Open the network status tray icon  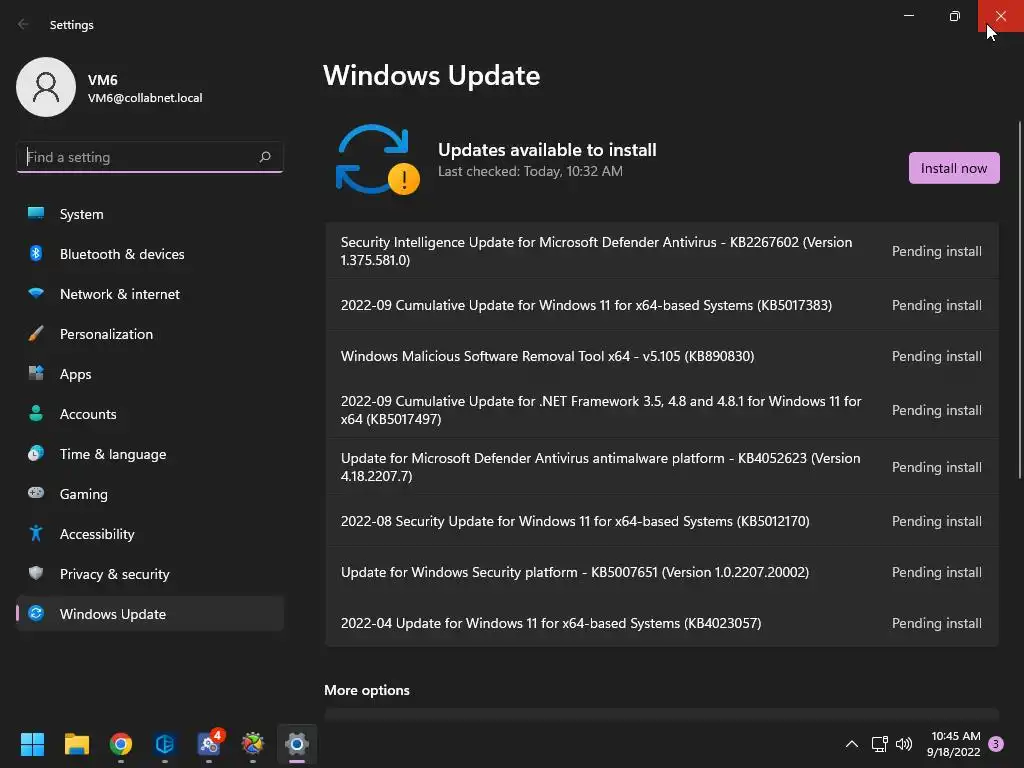point(879,744)
